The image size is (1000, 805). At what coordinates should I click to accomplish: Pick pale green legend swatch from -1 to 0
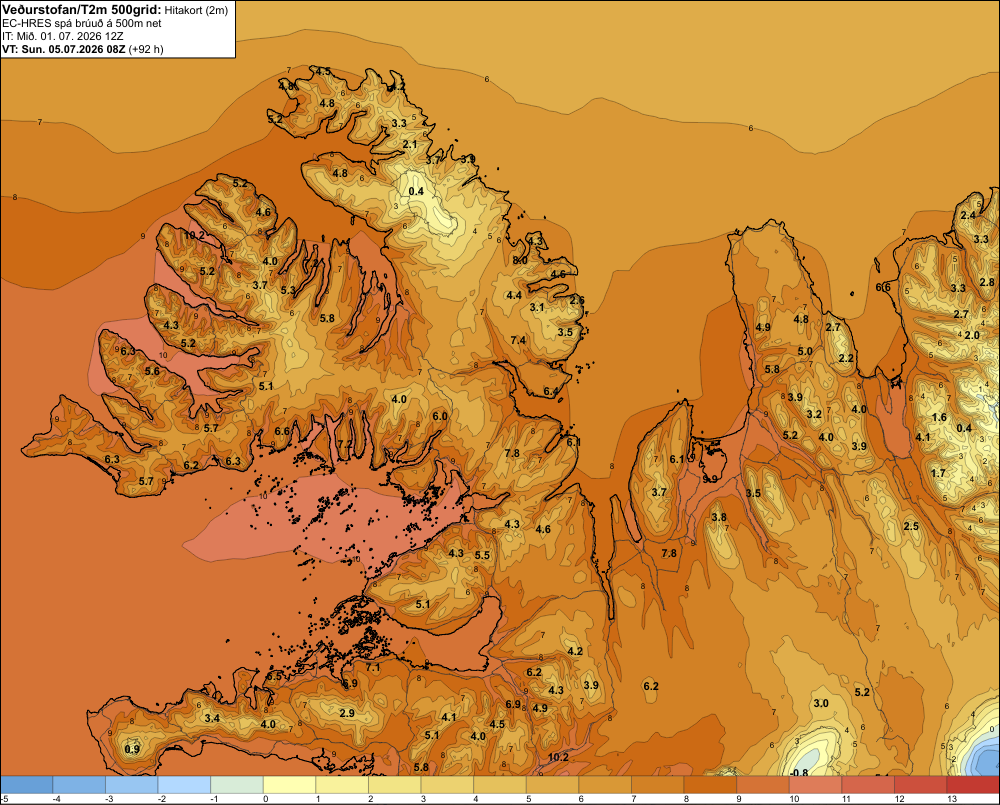237,784
